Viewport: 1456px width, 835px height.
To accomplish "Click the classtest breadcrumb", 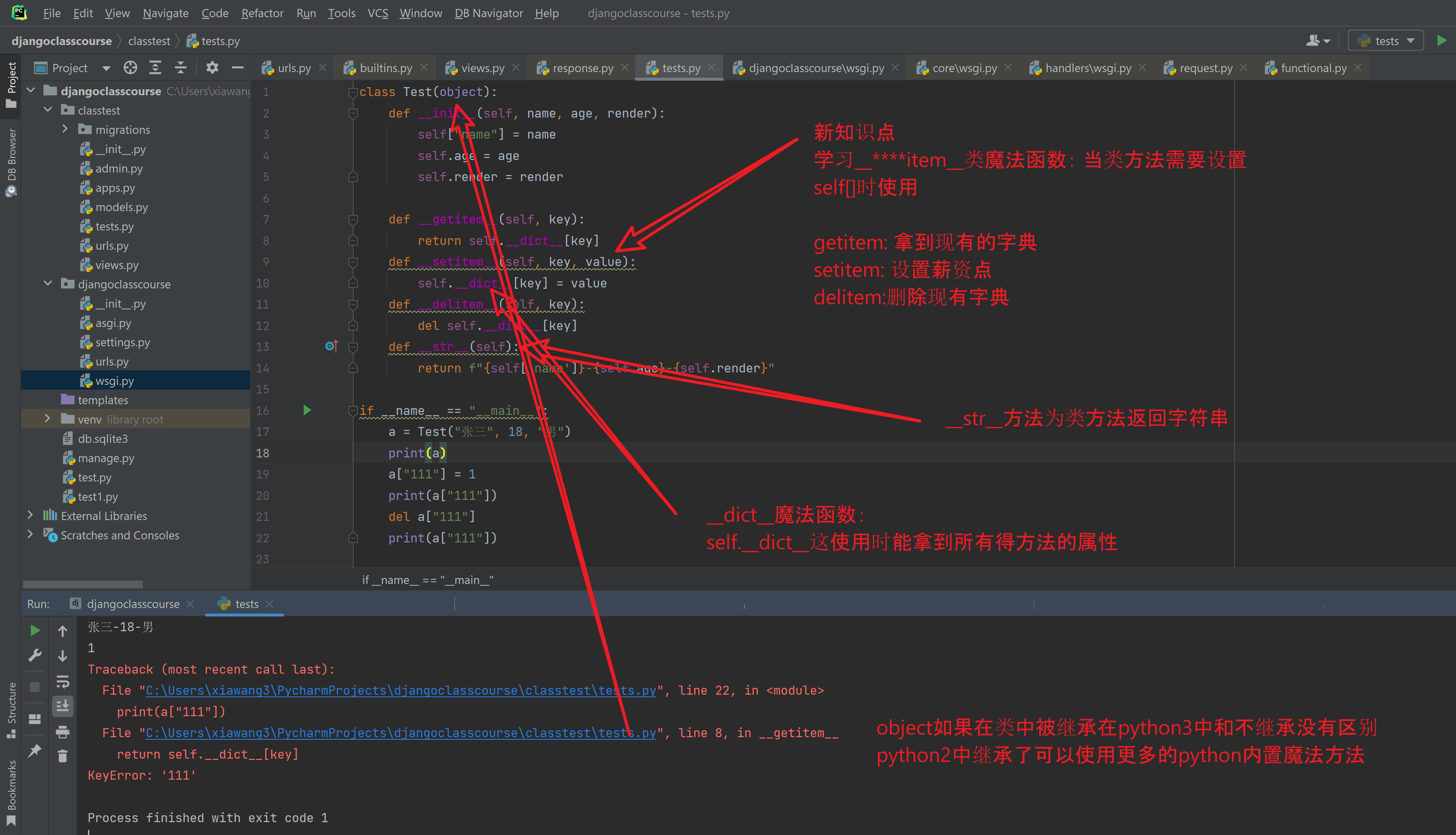I will pos(149,41).
